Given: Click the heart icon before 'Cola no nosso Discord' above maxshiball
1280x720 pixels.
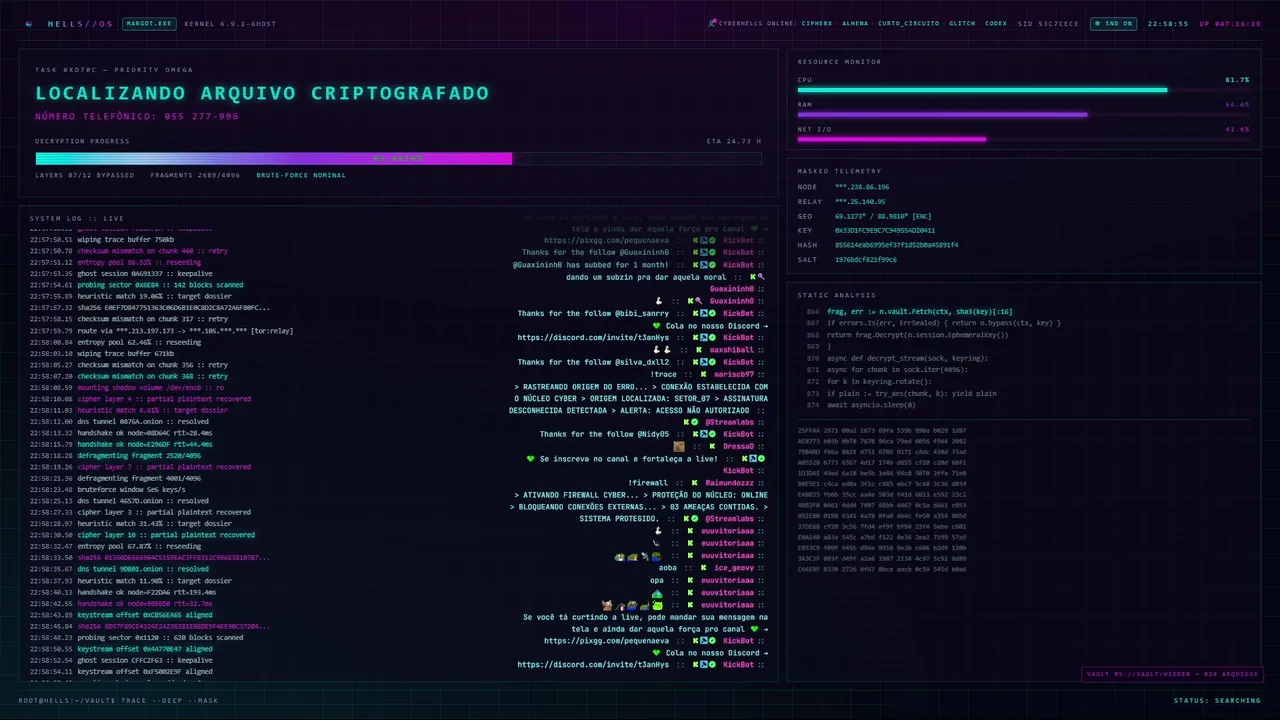Looking at the screenshot, I should (x=656, y=325).
